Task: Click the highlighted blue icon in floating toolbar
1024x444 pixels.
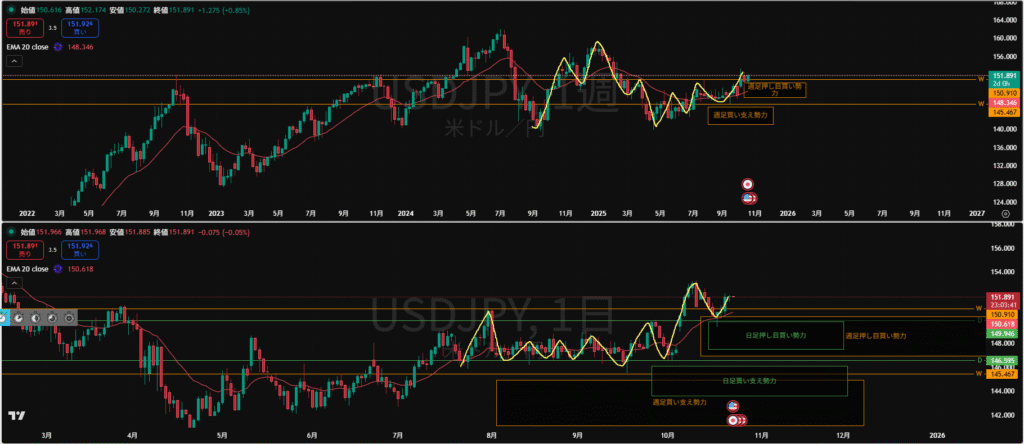Action: pyautogui.click(x=4, y=317)
